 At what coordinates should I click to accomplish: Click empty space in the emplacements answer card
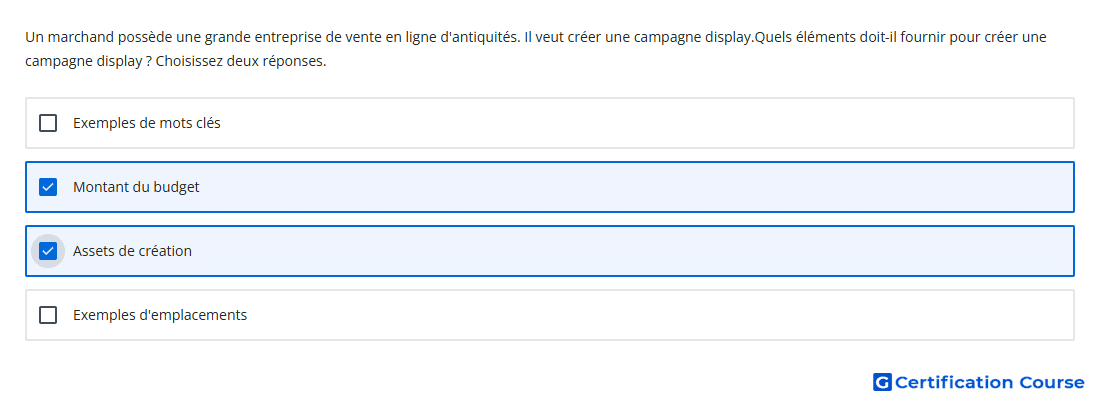coord(631,315)
